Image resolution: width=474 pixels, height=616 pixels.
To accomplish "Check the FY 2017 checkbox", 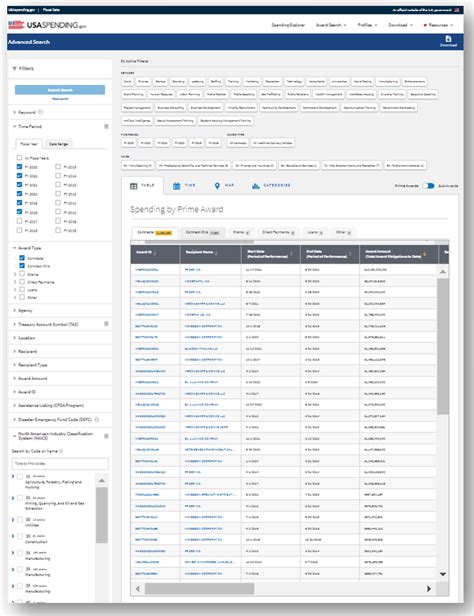I will click(19, 221).
